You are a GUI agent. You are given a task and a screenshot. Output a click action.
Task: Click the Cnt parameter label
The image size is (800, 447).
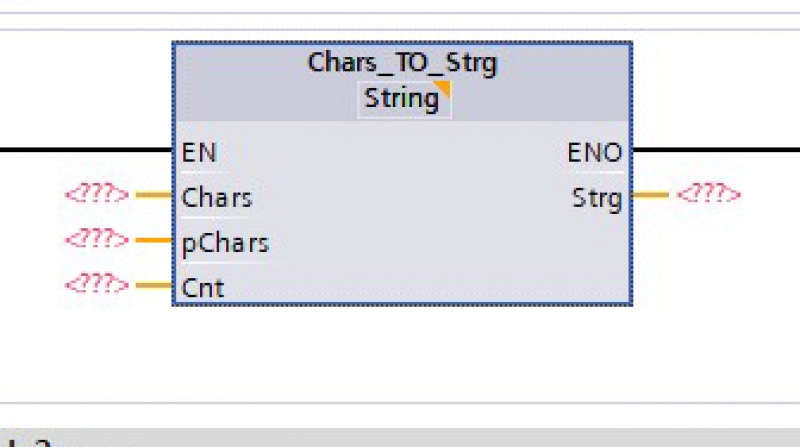[x=203, y=288]
